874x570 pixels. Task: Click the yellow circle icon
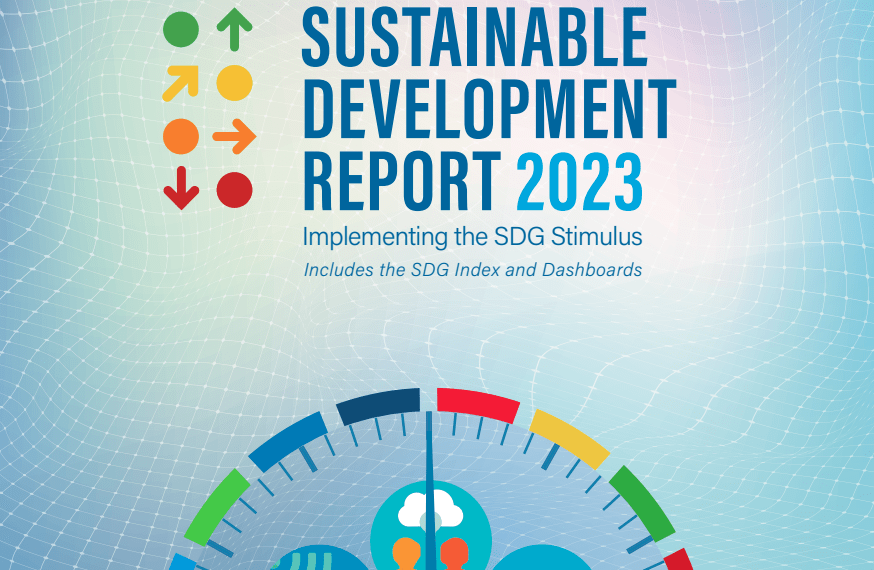[235, 83]
